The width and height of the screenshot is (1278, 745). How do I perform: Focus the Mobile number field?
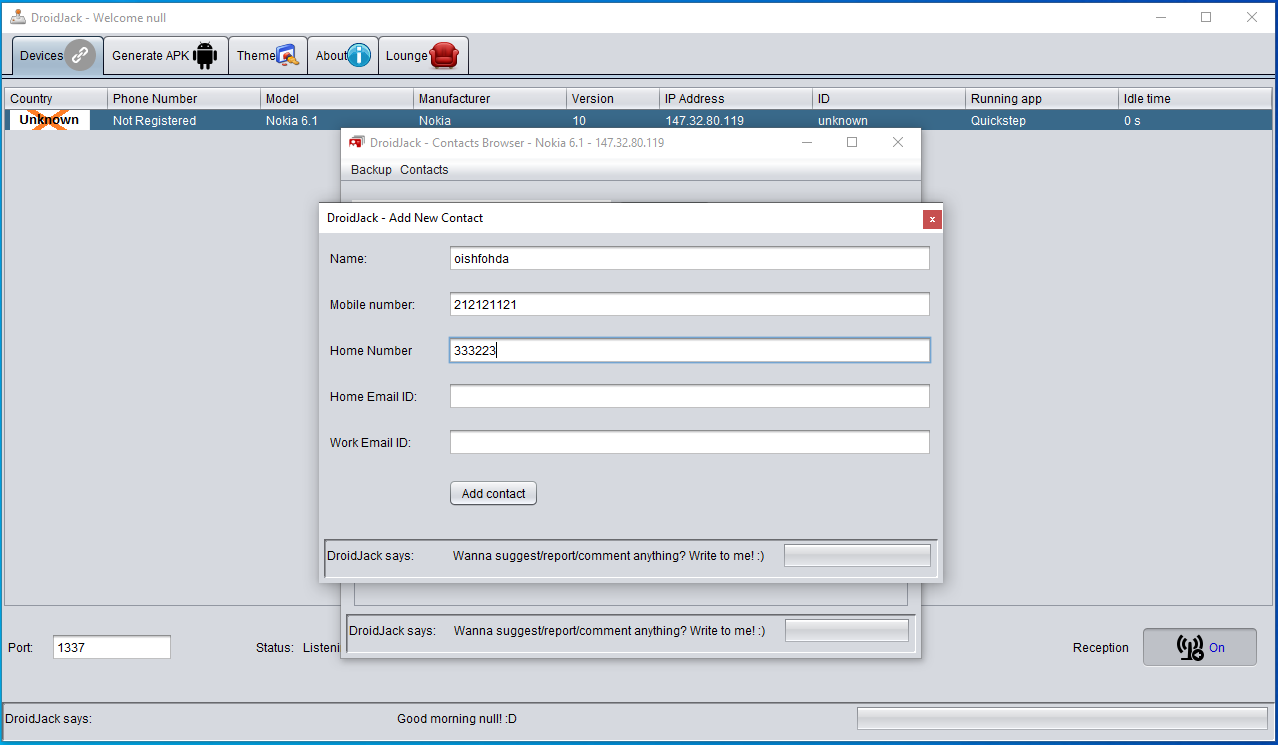(x=690, y=304)
